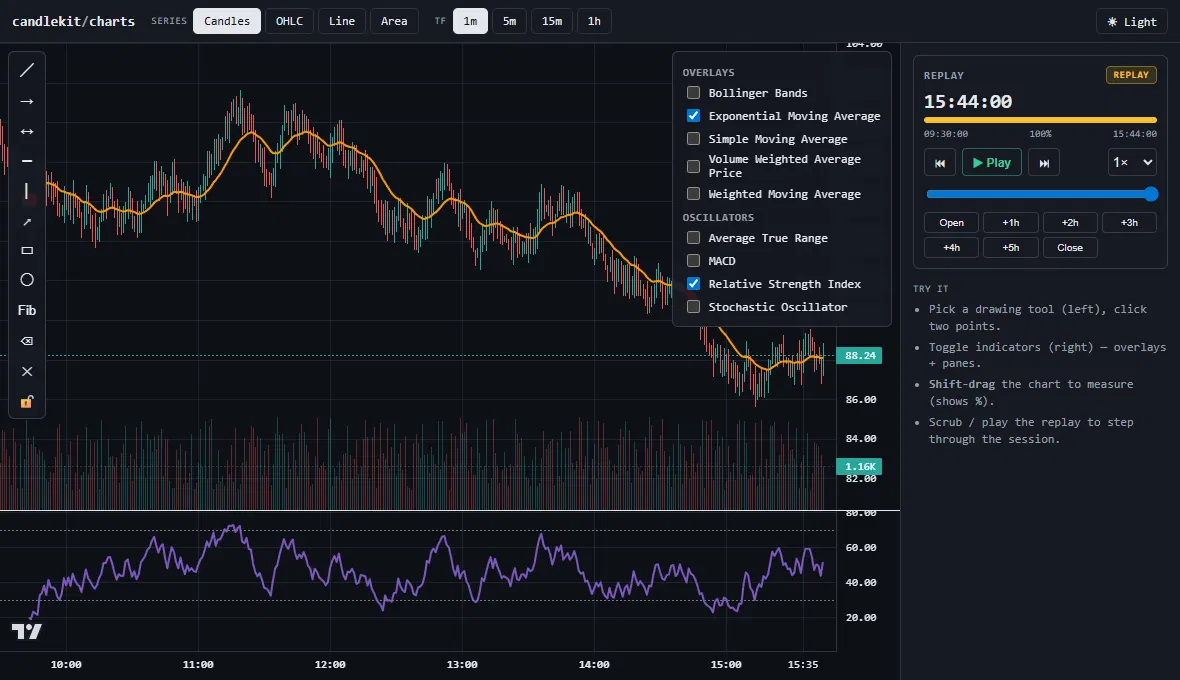Image resolution: width=1180 pixels, height=680 pixels.
Task: Jump replay to +4h
Action: pyautogui.click(x=951, y=247)
